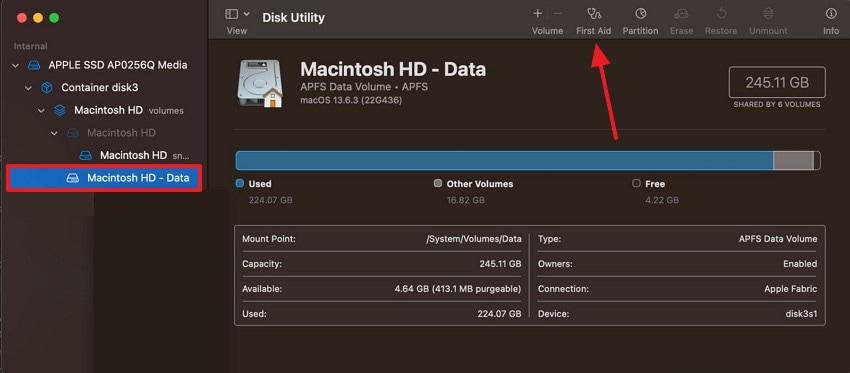Click the disk3s1 device value

(x=801, y=314)
